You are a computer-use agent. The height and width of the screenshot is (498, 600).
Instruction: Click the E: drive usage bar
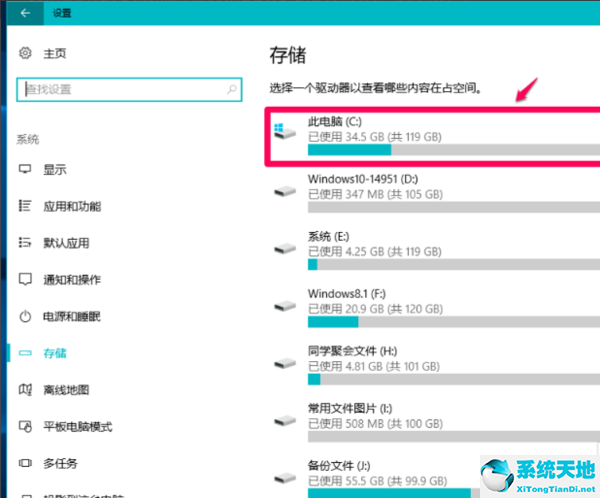[454, 265]
